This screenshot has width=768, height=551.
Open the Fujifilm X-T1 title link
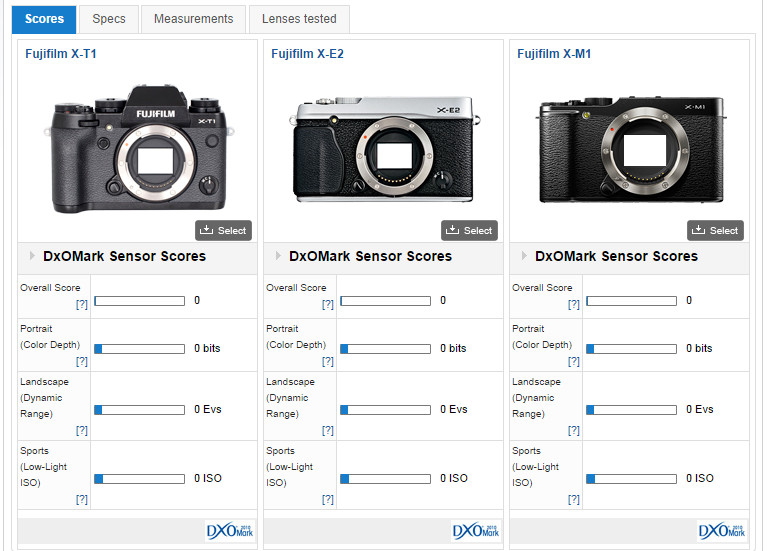[x=61, y=54]
